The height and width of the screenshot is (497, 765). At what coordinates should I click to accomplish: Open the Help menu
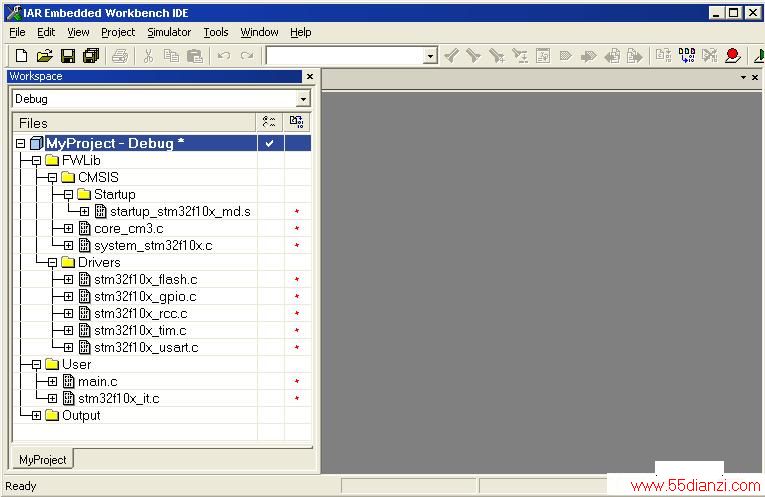tap(301, 32)
